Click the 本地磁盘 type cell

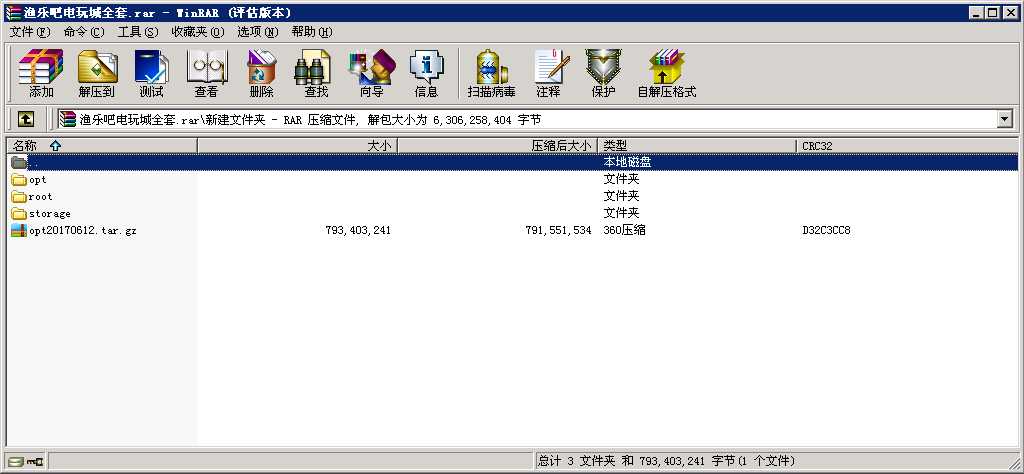tap(627, 162)
